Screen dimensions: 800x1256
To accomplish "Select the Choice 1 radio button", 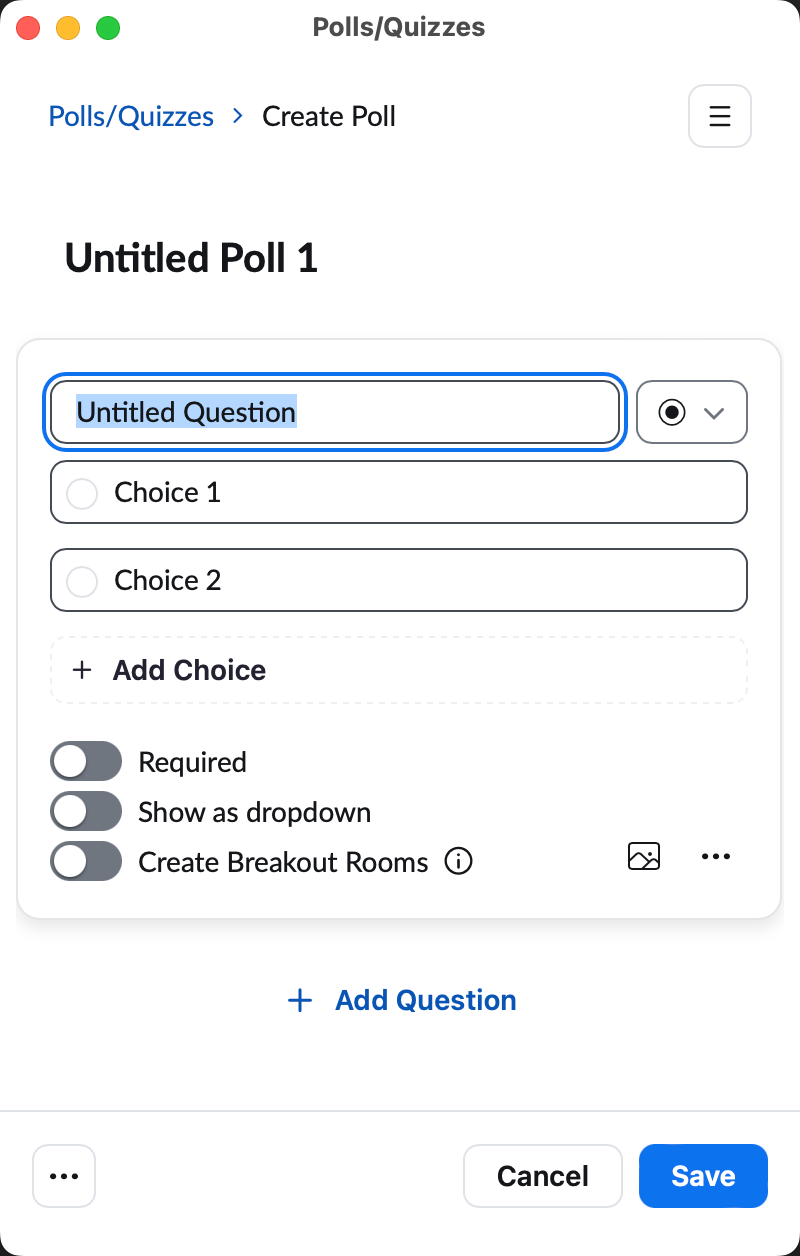I will (x=81, y=492).
